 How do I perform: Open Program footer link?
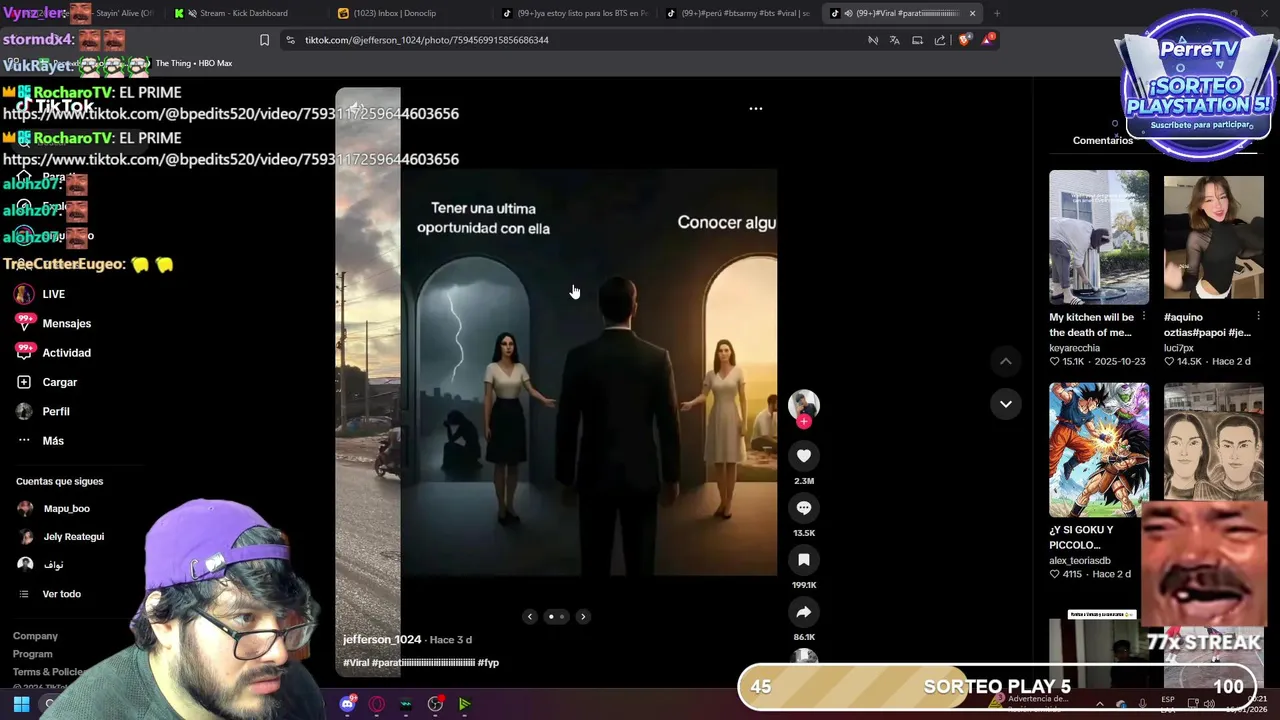point(33,654)
